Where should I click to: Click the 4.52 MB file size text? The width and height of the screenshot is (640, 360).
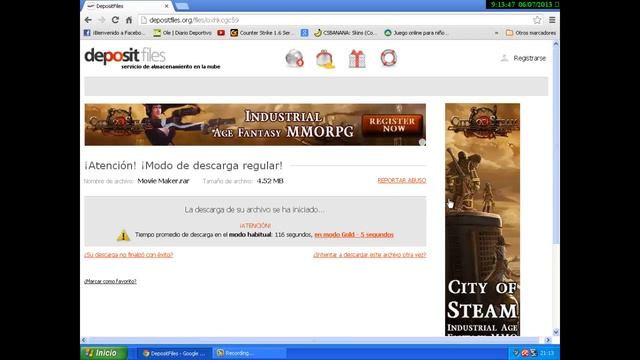[x=270, y=181]
